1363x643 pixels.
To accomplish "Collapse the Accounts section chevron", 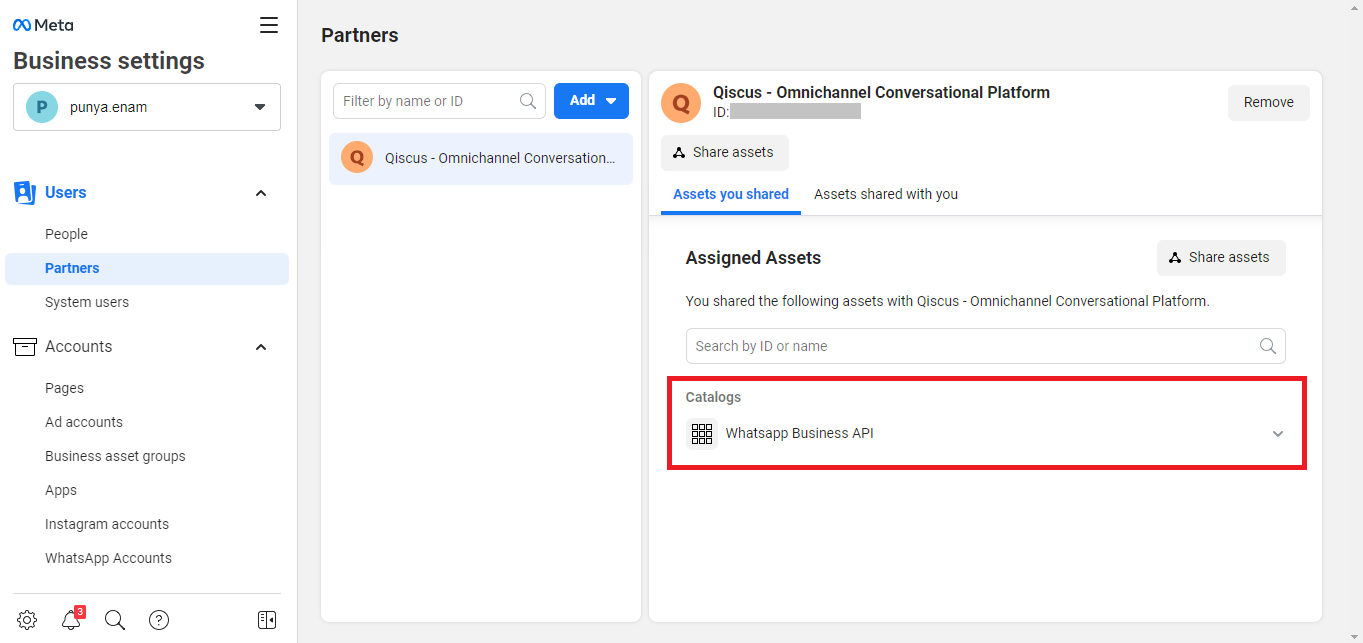I will click(261, 347).
